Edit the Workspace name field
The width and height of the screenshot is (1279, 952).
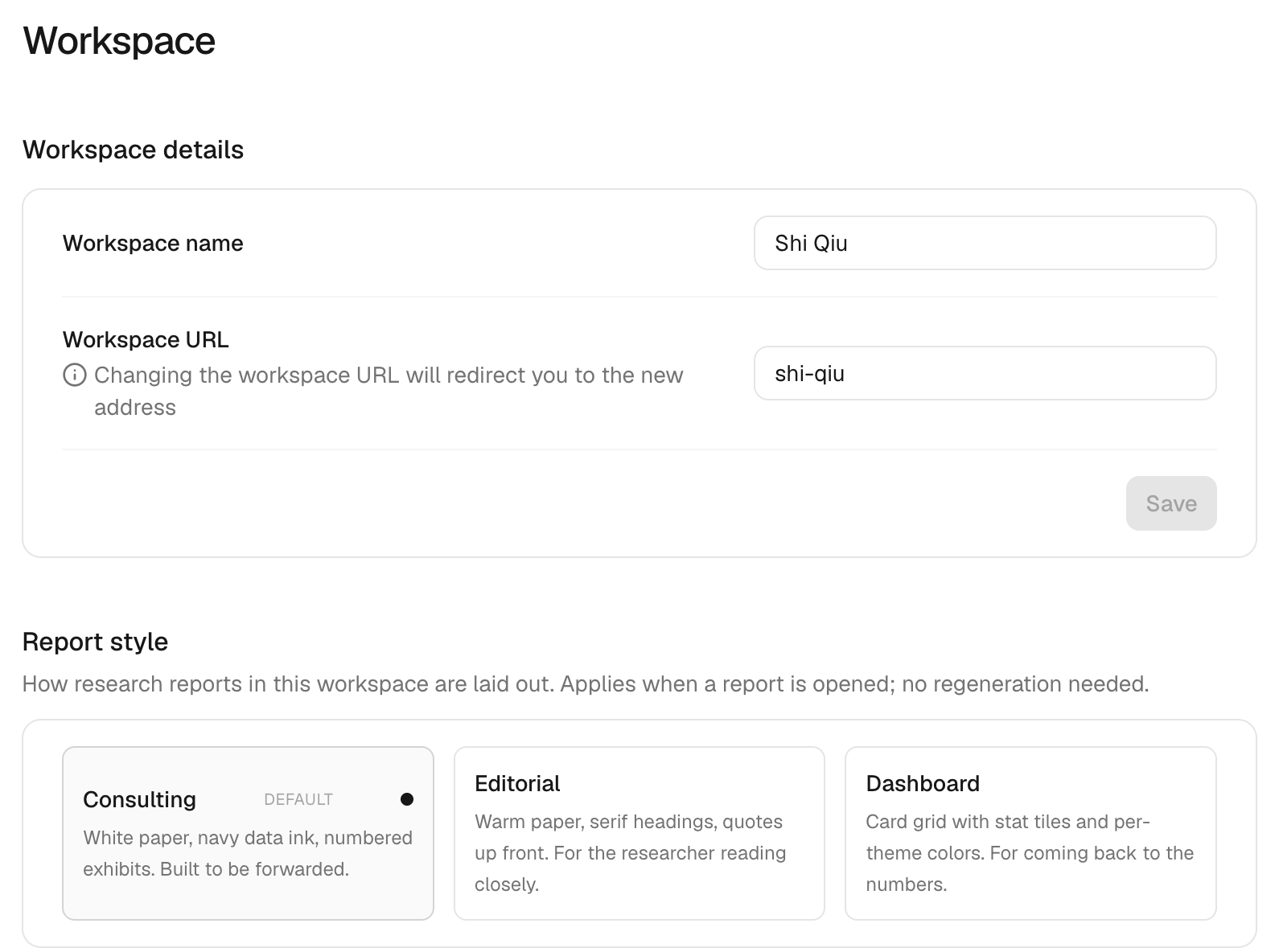click(985, 243)
